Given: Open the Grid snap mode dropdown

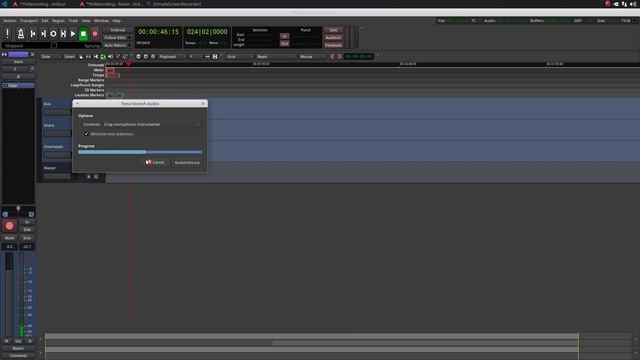Looking at the screenshot, I should coord(240,57).
